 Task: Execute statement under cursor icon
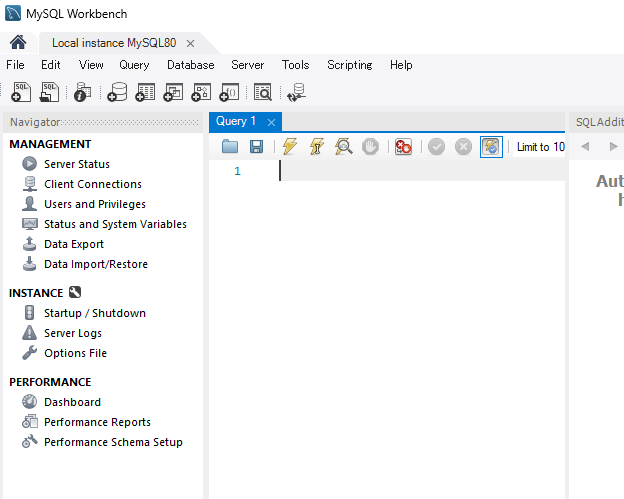[317, 146]
